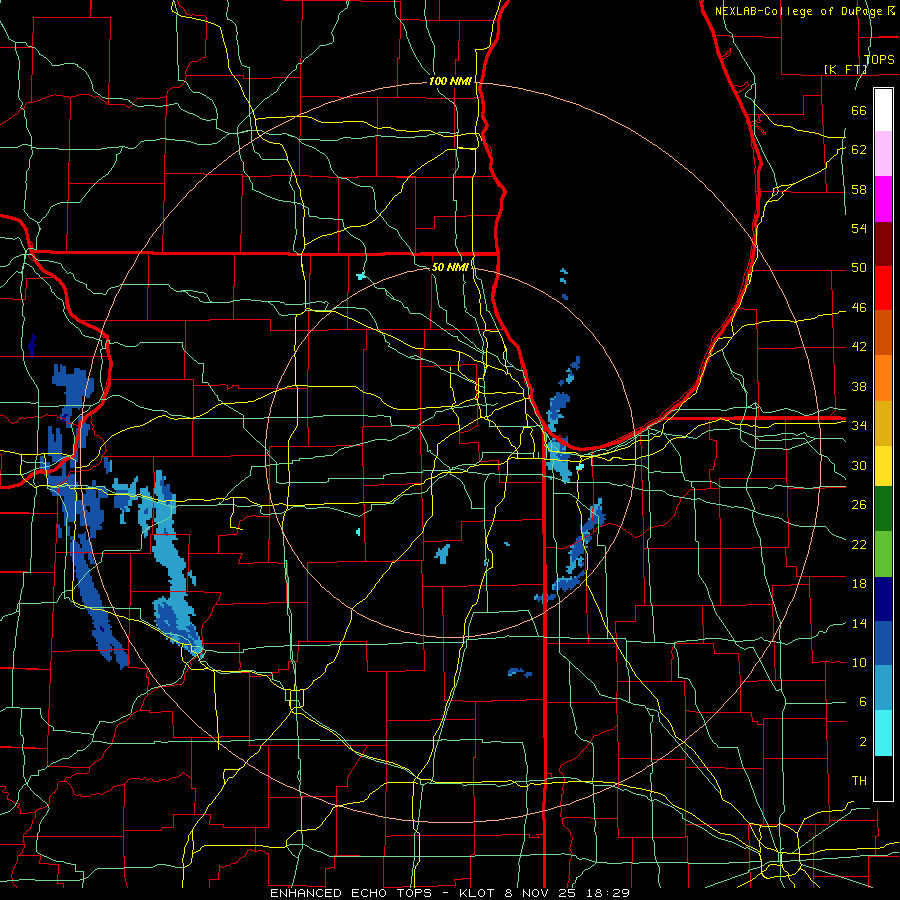Screen dimensions: 900x900
Task: Click the bright yellow legend swatch
Action: (883, 465)
